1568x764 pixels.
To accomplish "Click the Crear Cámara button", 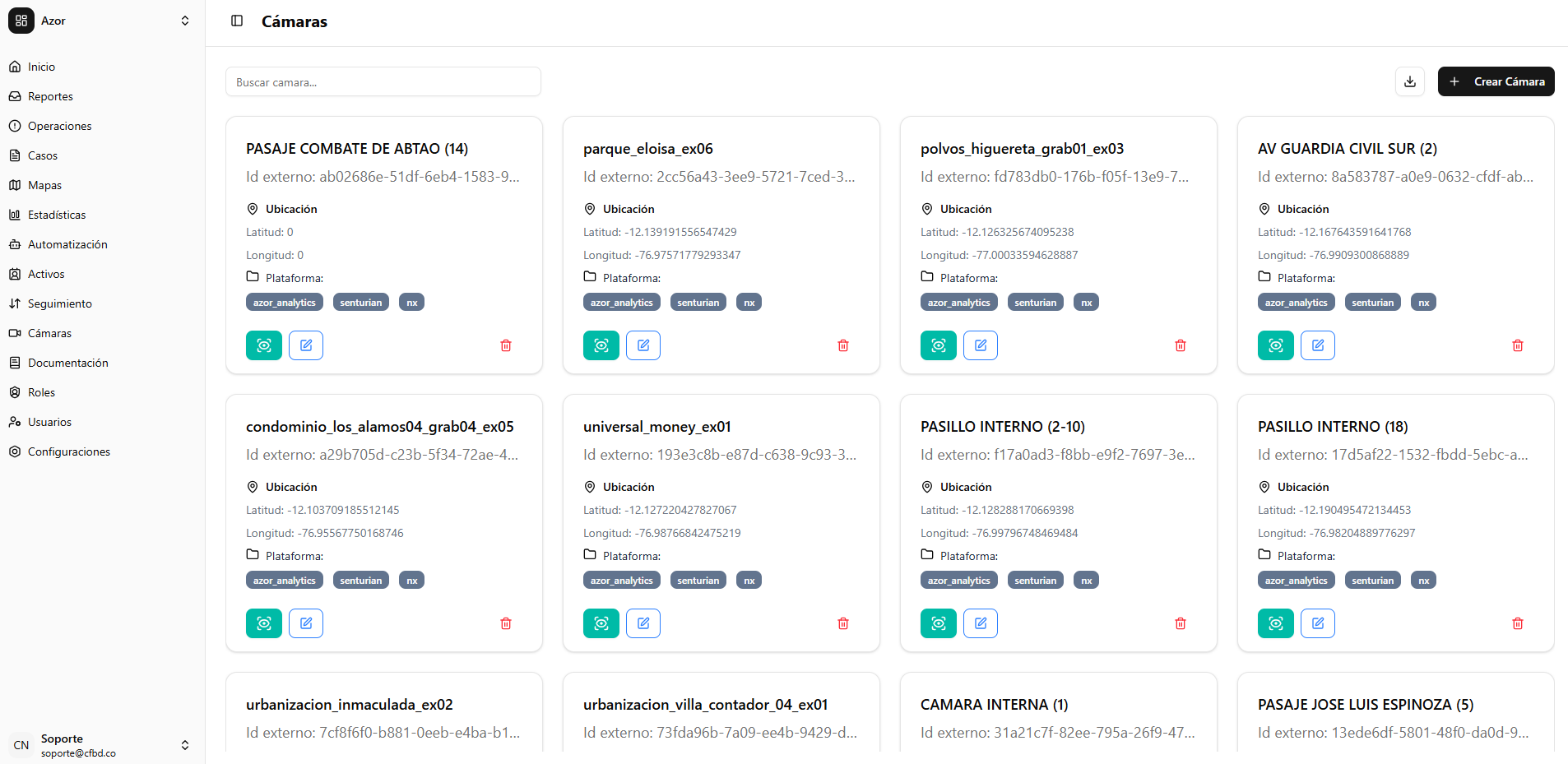I will click(1496, 81).
